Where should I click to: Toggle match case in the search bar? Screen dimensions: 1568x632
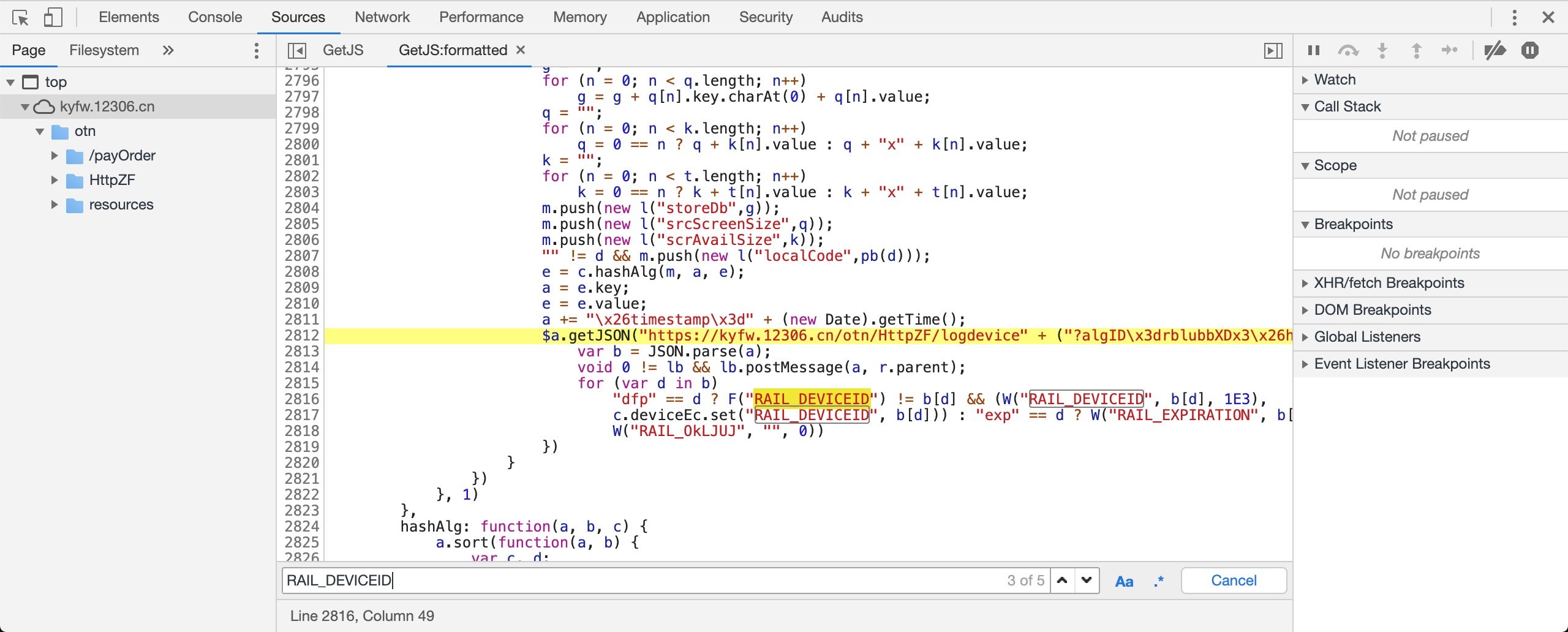pos(1125,581)
